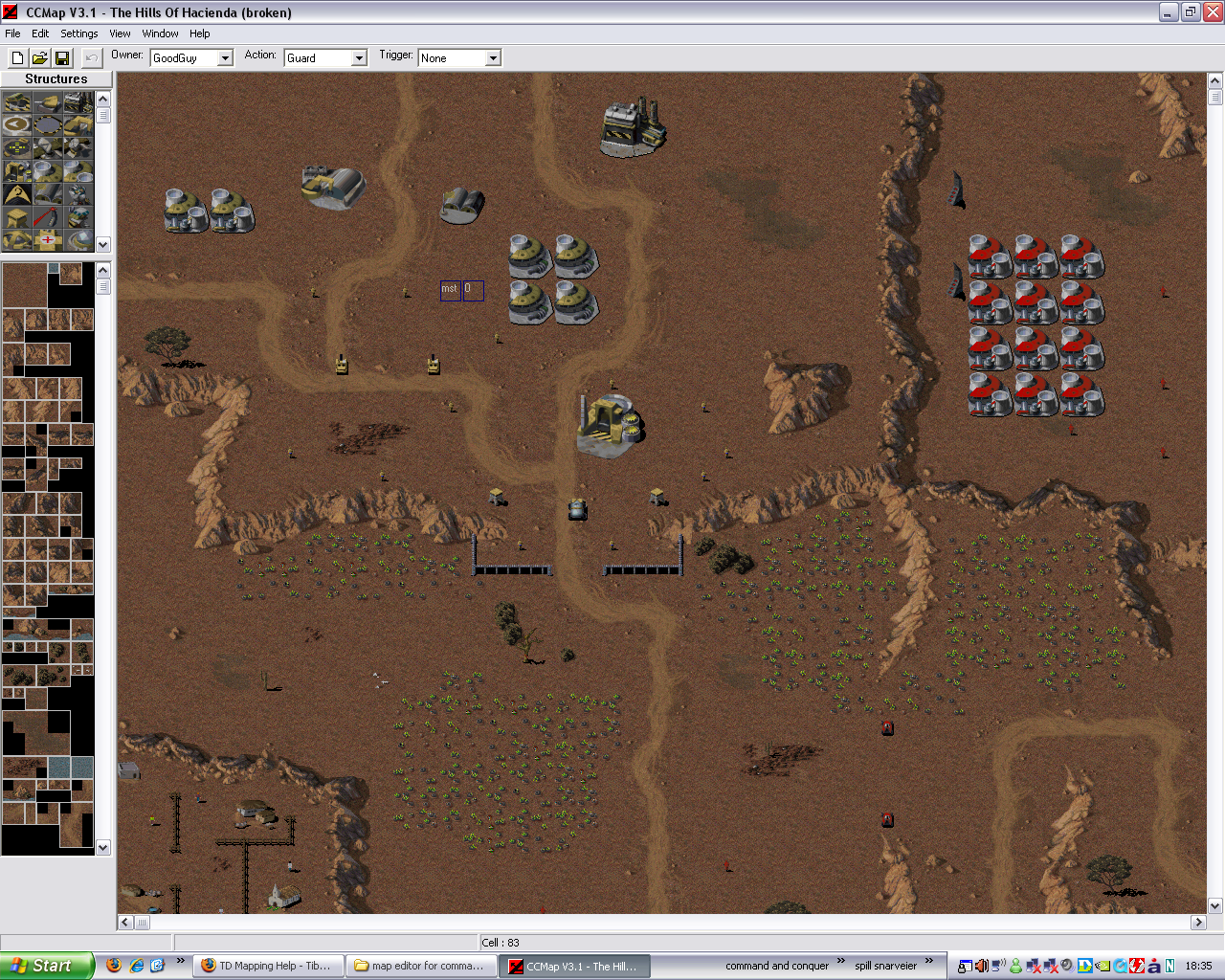Pick the empty round pad structure

tap(48, 124)
